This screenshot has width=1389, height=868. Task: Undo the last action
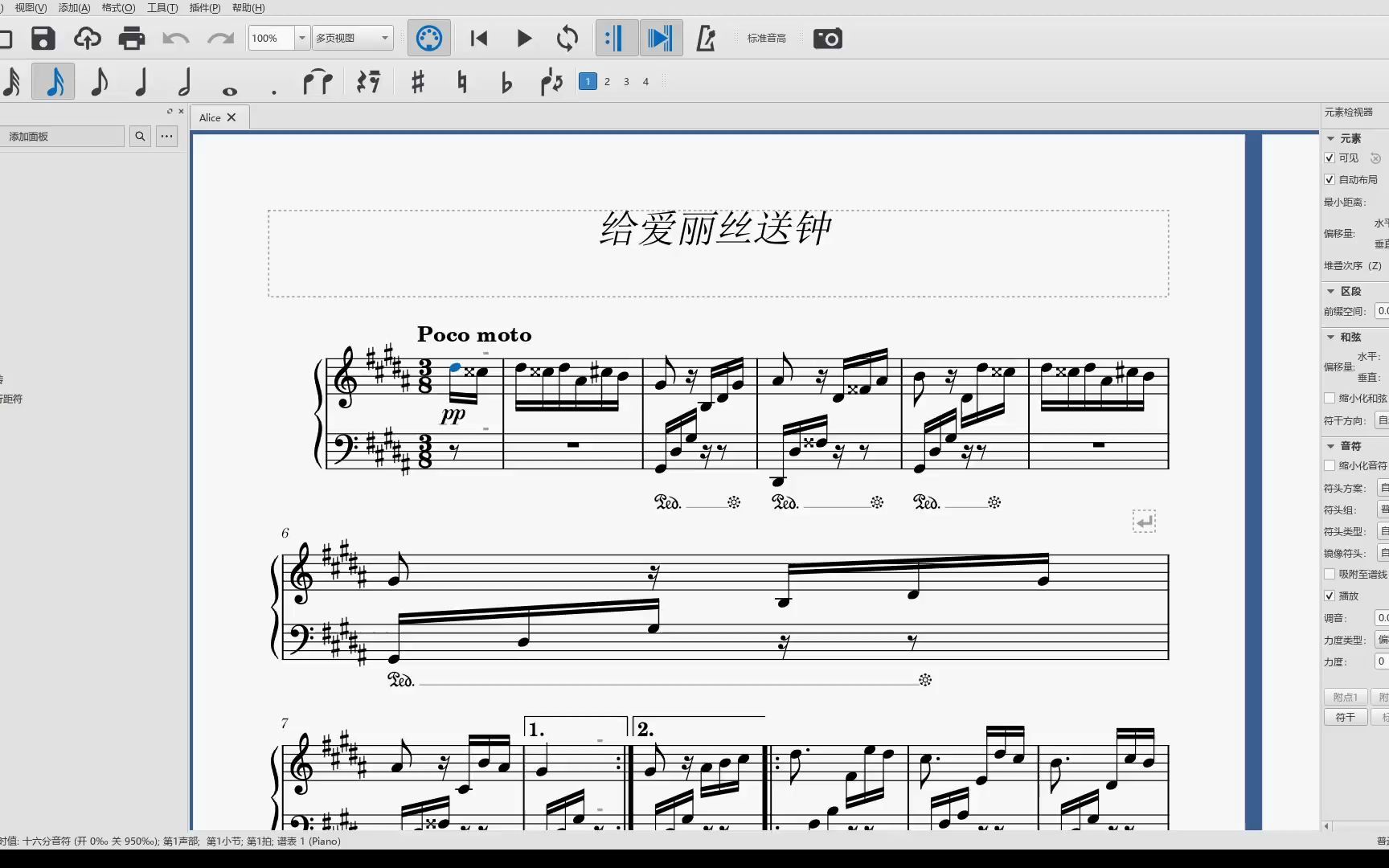(175, 39)
